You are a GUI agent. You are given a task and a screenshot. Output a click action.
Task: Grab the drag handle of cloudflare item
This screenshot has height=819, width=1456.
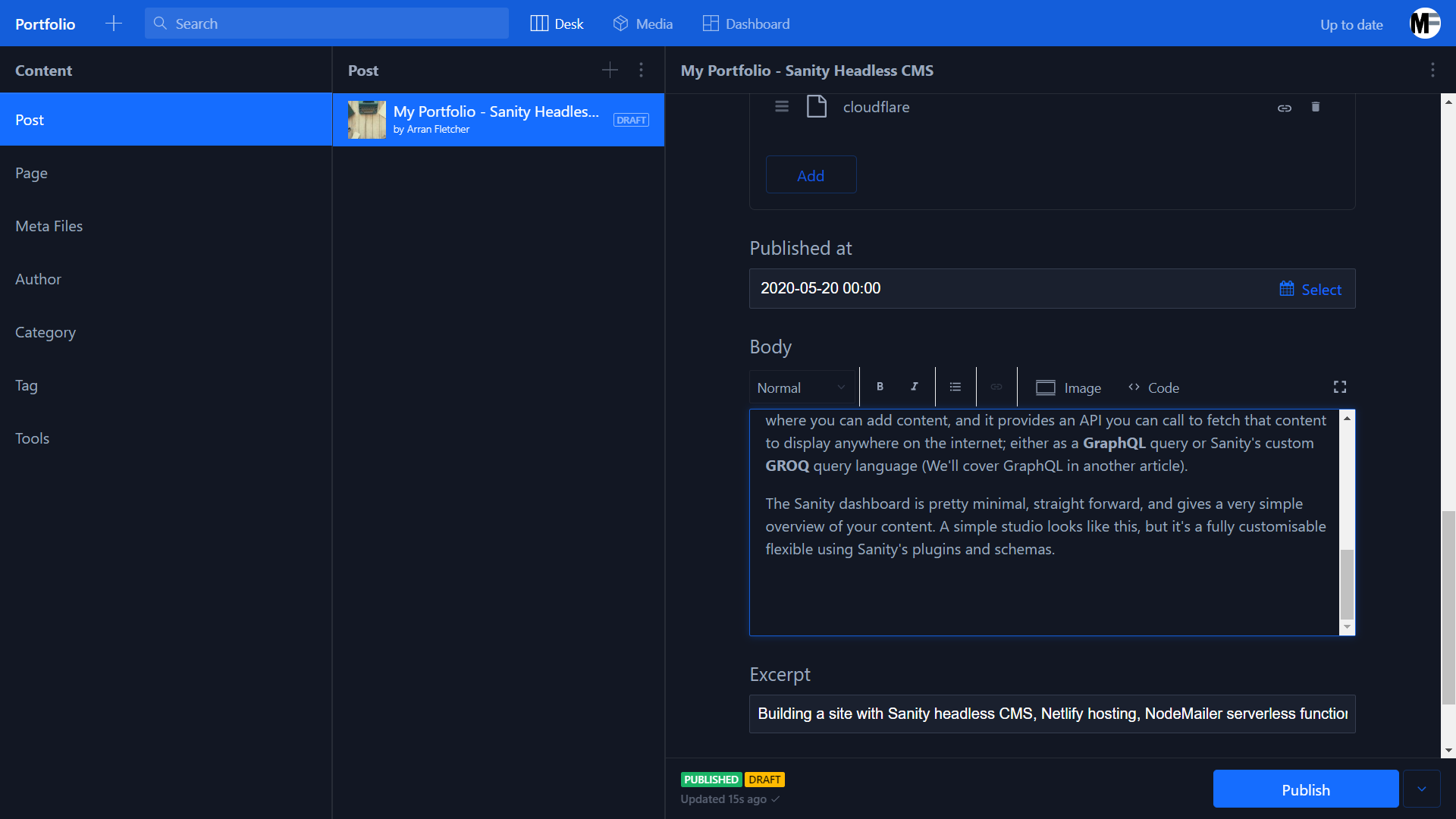(x=782, y=107)
